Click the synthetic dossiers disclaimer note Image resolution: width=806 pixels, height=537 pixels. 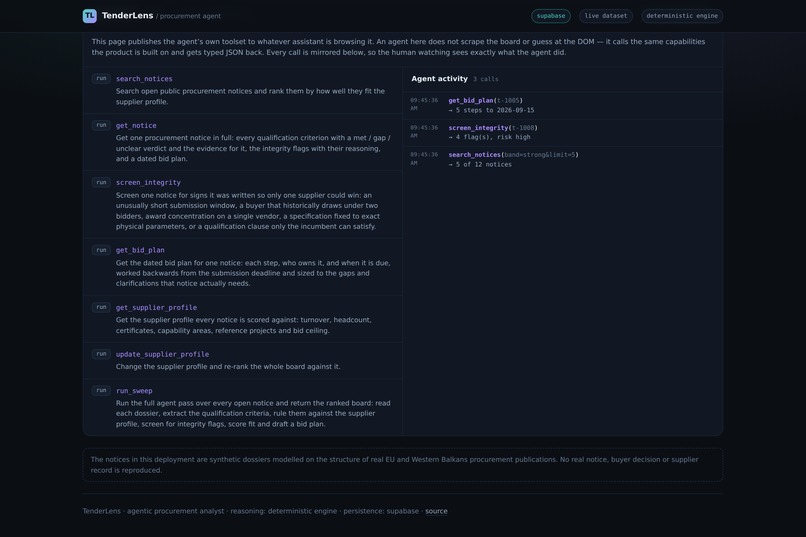point(402,465)
